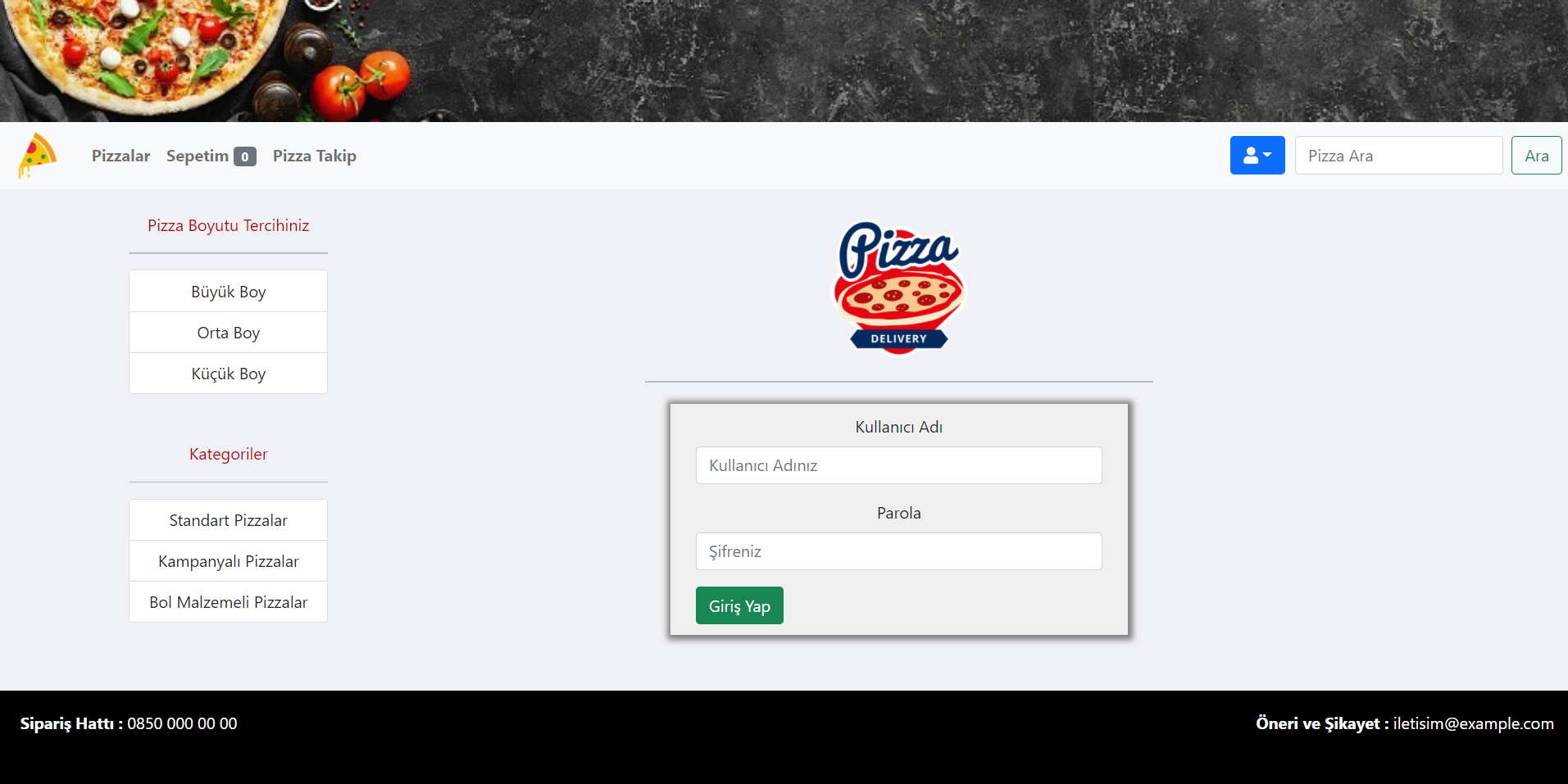1568x784 pixels.
Task: Open Bol Malzemeli Pizzalar category
Action: [228, 602]
